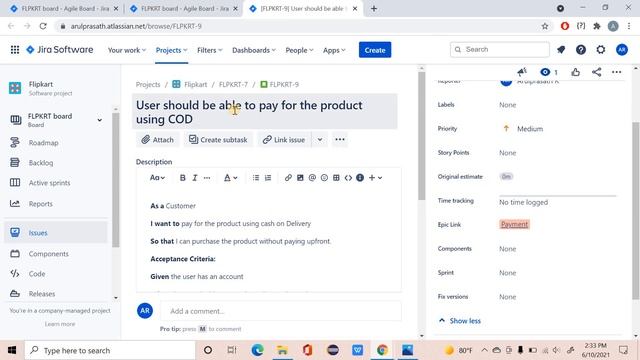Click the blue Create button
This screenshot has height=360, width=640.
[x=375, y=50]
